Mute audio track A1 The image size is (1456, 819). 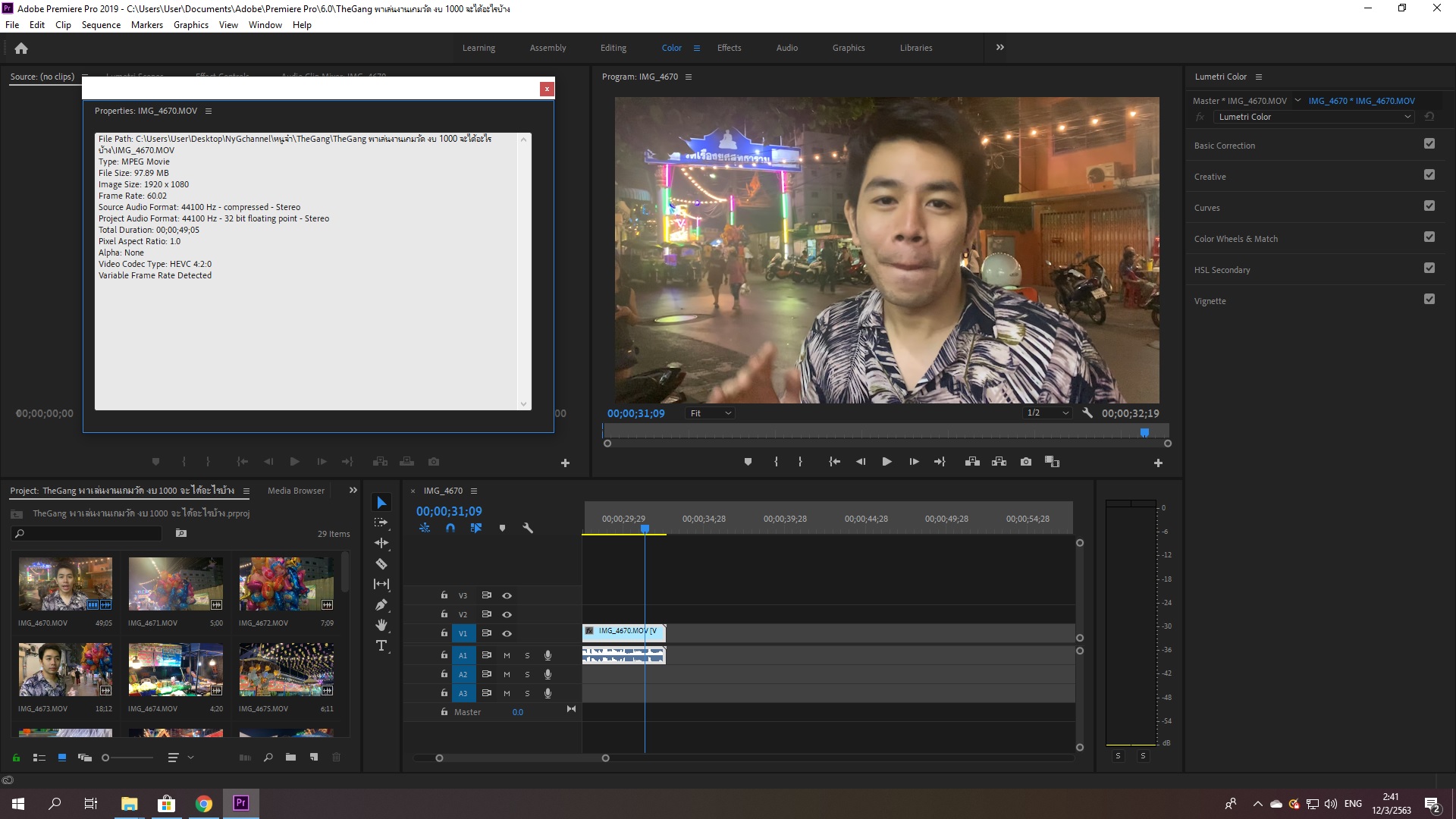point(507,655)
